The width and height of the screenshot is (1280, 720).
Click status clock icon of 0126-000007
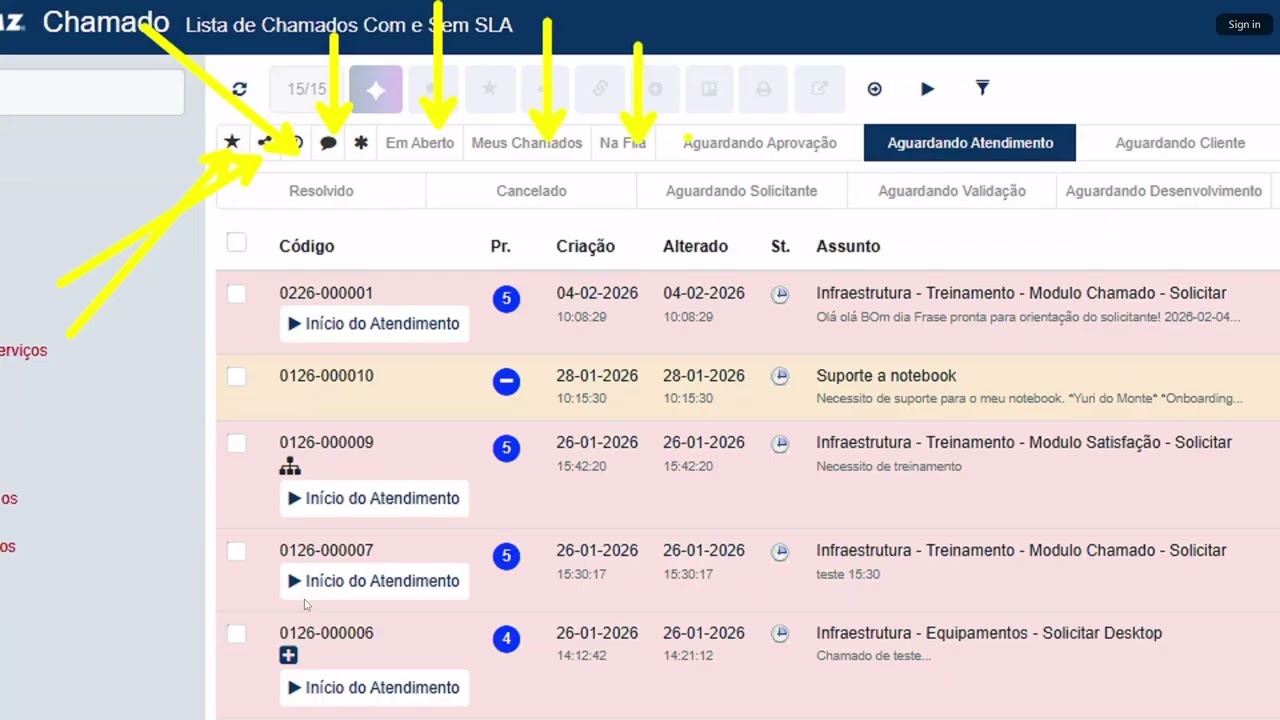pos(780,551)
